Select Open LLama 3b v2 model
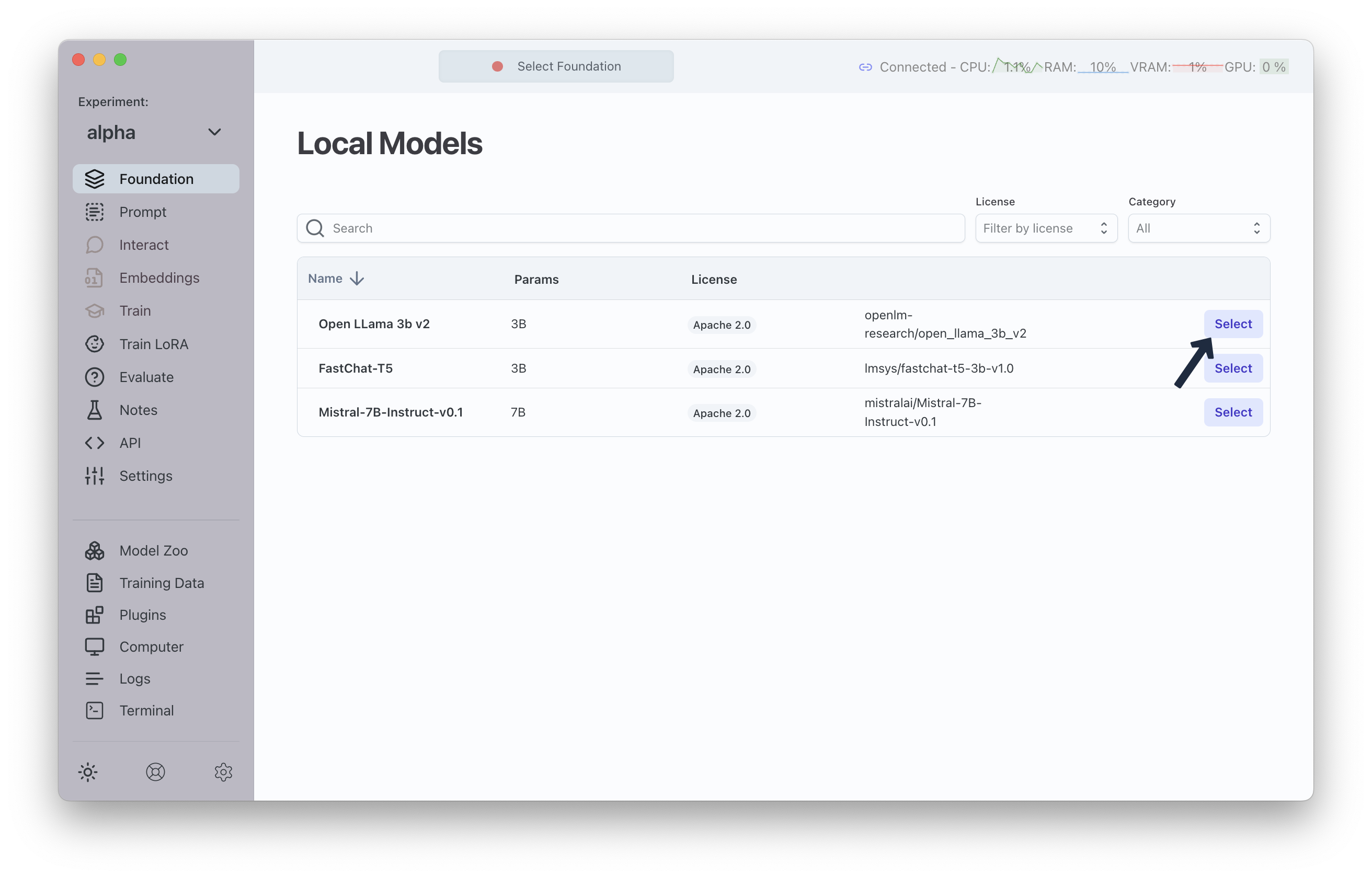The image size is (1372, 878). pyautogui.click(x=1232, y=323)
